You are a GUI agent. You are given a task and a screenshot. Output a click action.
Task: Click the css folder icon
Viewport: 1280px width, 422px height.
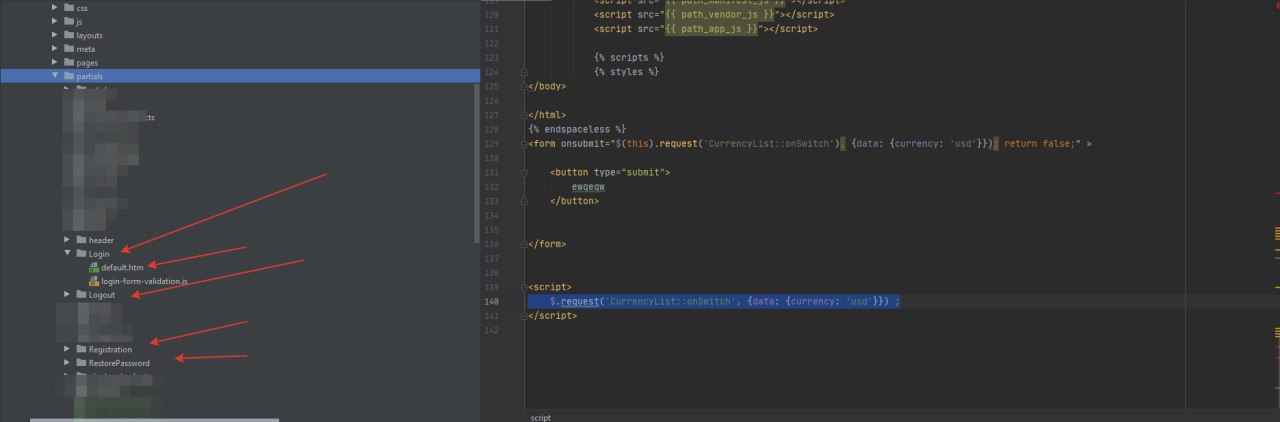click(x=68, y=8)
